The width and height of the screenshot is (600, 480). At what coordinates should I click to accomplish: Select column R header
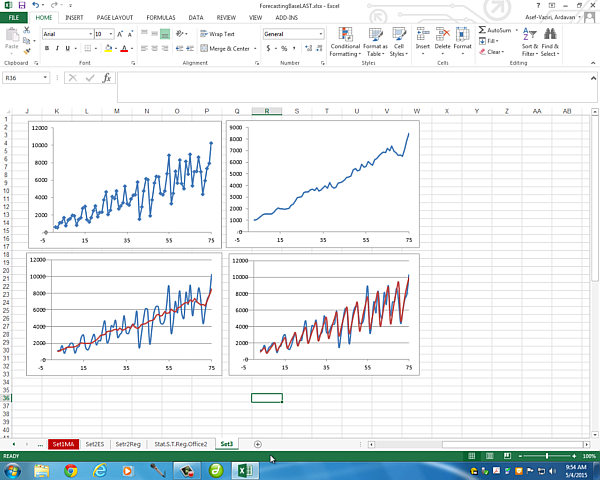coord(267,111)
